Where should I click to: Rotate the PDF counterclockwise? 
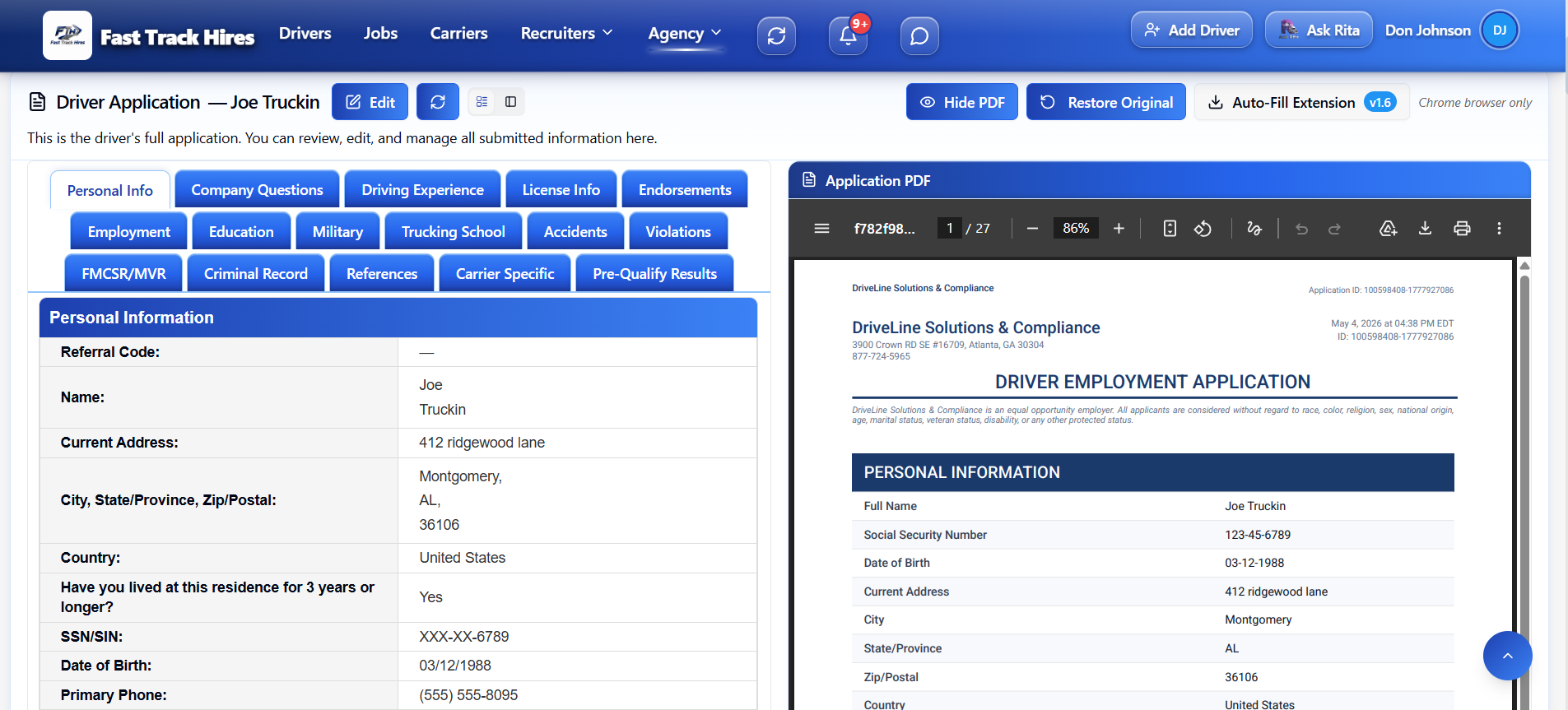(x=1203, y=228)
